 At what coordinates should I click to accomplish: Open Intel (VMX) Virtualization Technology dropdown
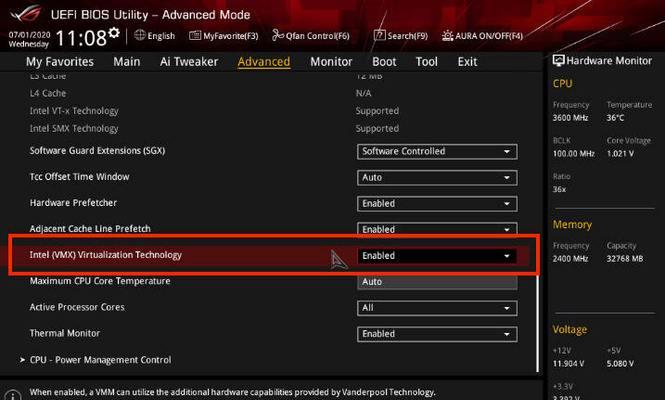(x=437, y=256)
